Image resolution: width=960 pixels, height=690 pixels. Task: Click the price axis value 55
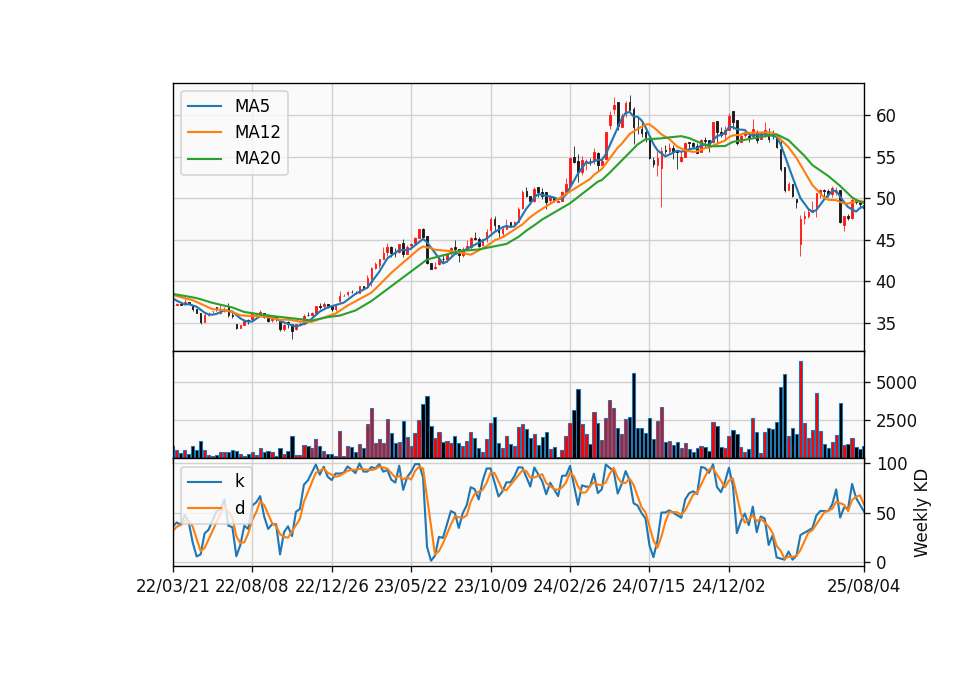click(x=886, y=157)
